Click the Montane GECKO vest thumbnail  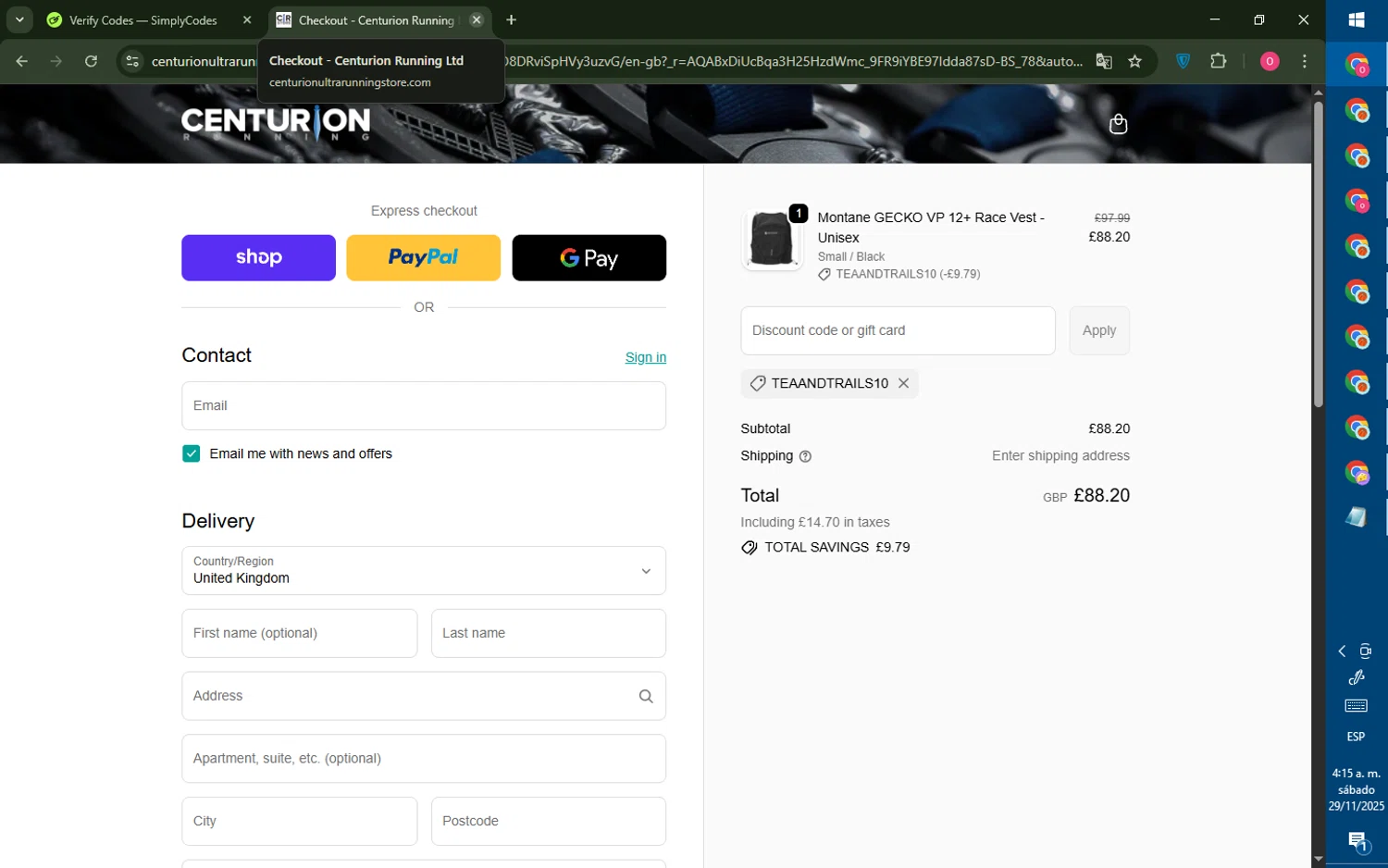[772, 239]
